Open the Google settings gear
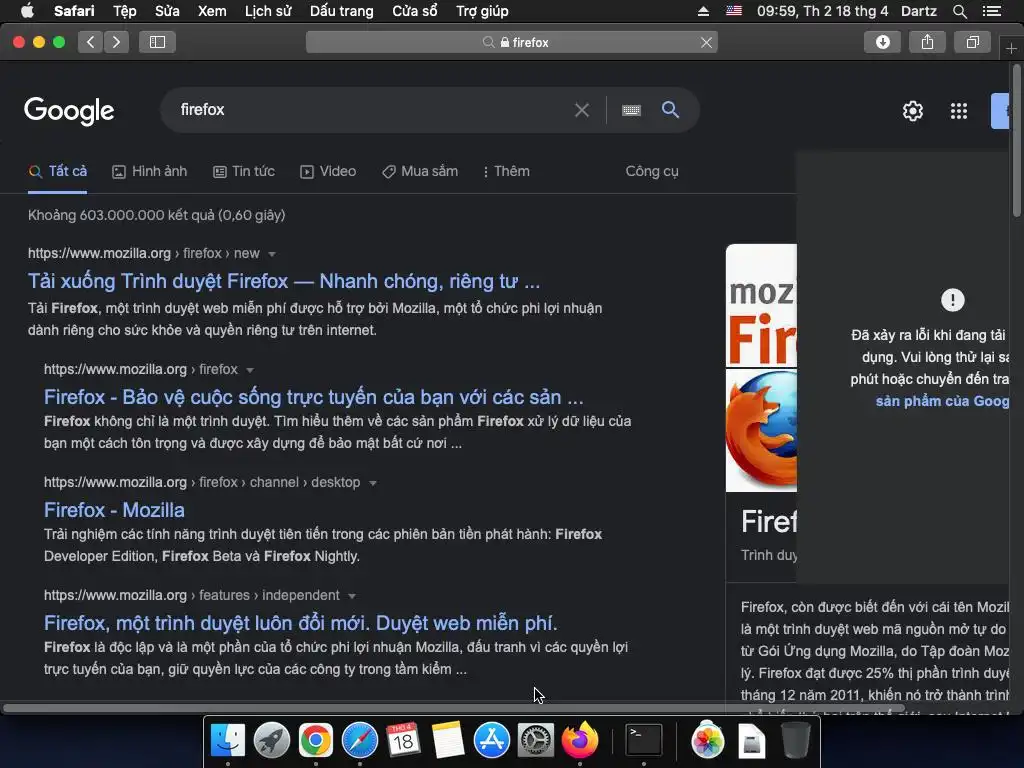This screenshot has width=1024, height=768. tap(912, 111)
